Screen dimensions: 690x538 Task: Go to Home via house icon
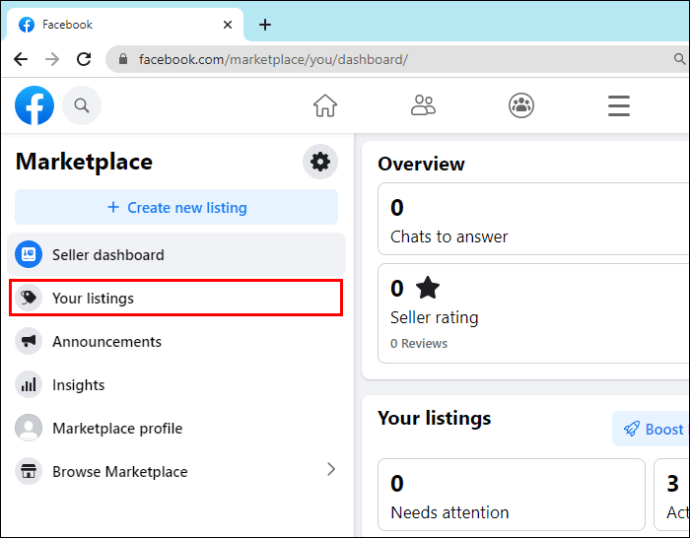click(x=325, y=106)
